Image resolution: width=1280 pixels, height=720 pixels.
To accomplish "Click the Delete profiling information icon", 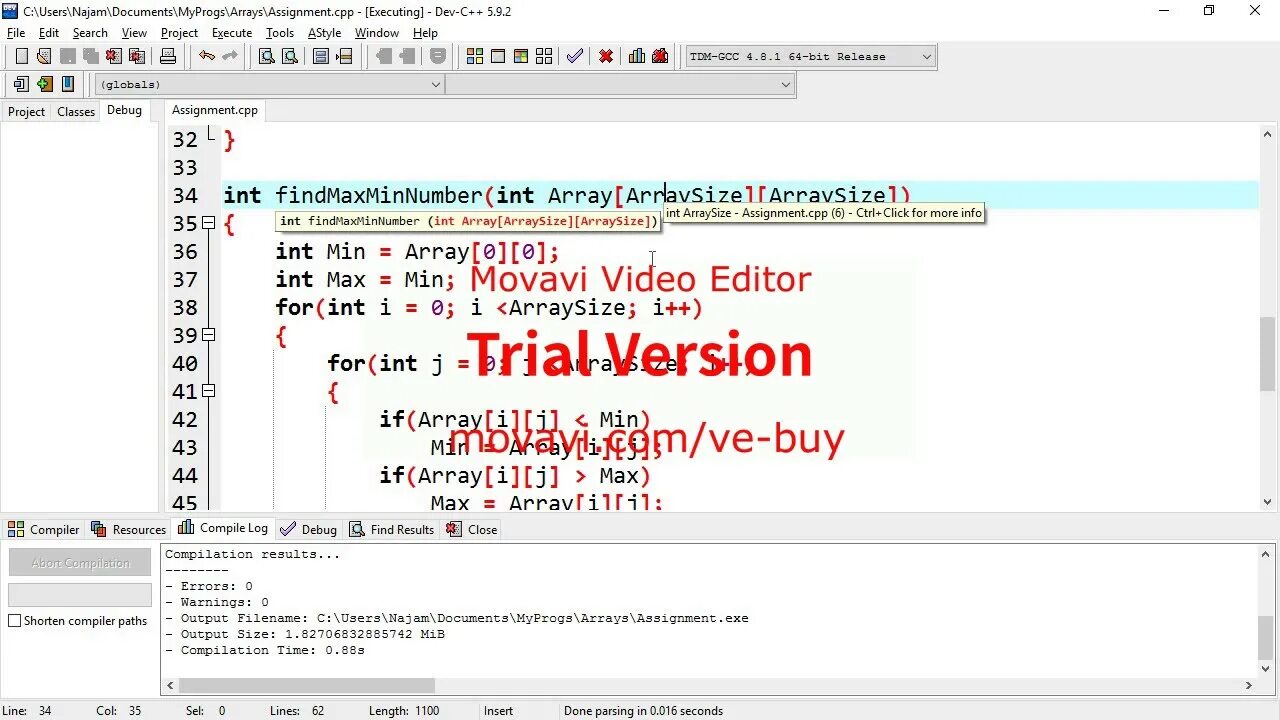I will point(660,56).
